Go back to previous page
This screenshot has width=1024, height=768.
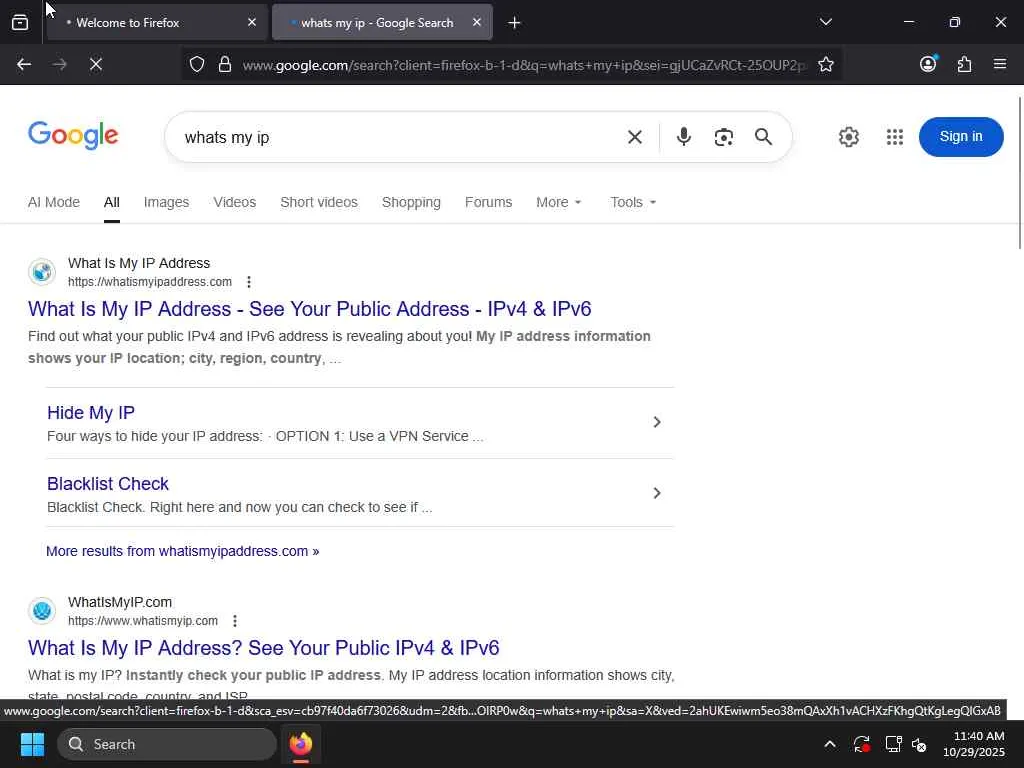[24, 65]
